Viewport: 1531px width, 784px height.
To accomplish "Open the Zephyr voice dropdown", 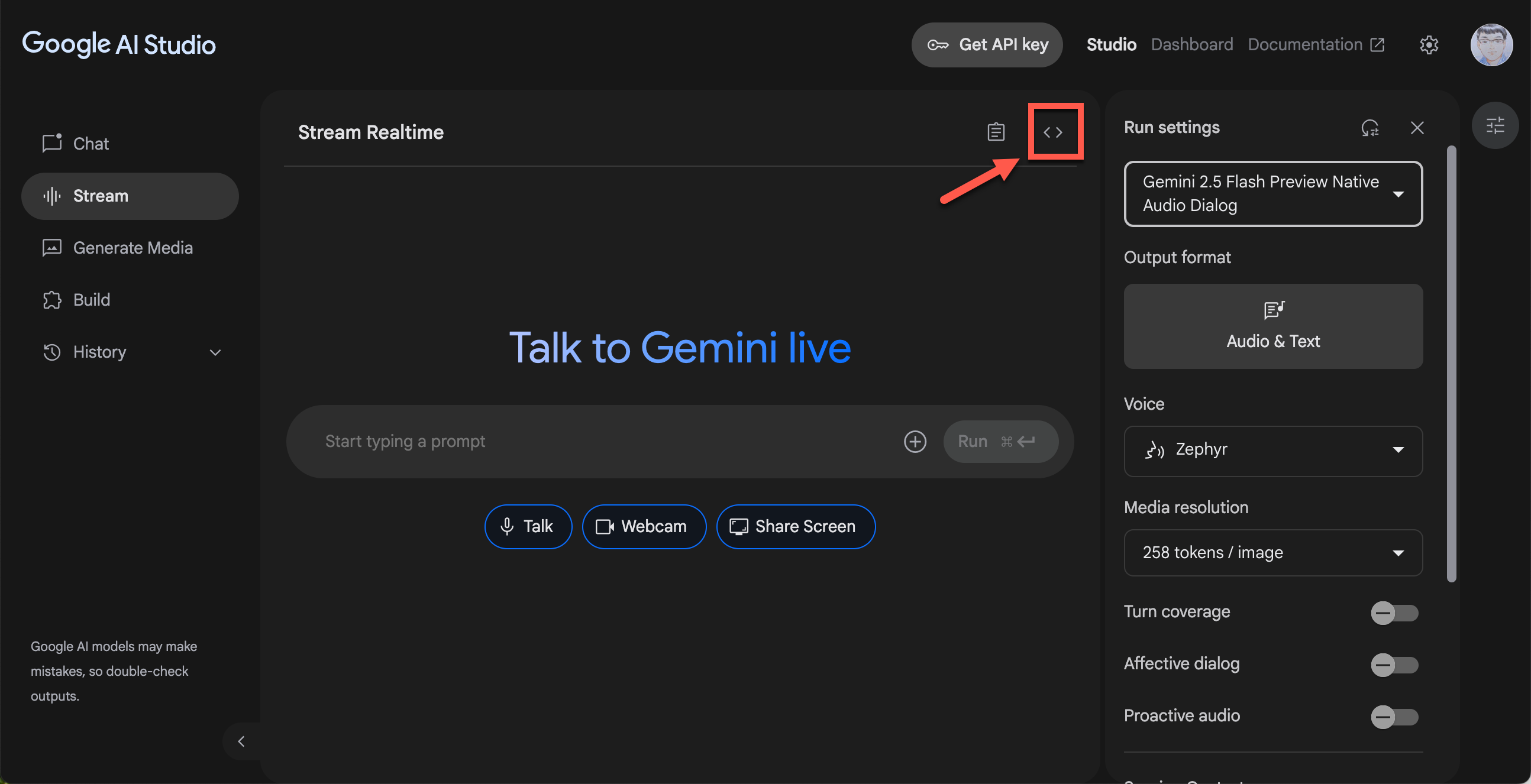I will click(x=1272, y=450).
